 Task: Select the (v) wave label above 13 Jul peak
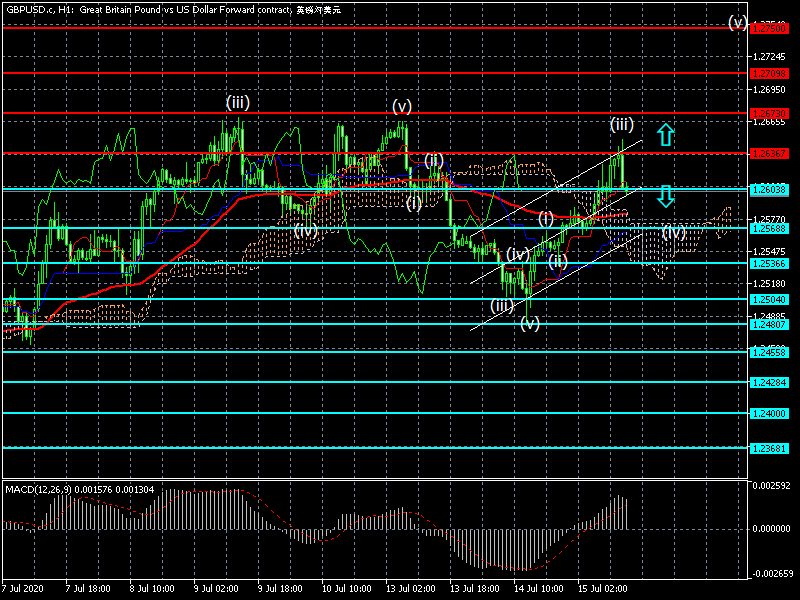402,107
